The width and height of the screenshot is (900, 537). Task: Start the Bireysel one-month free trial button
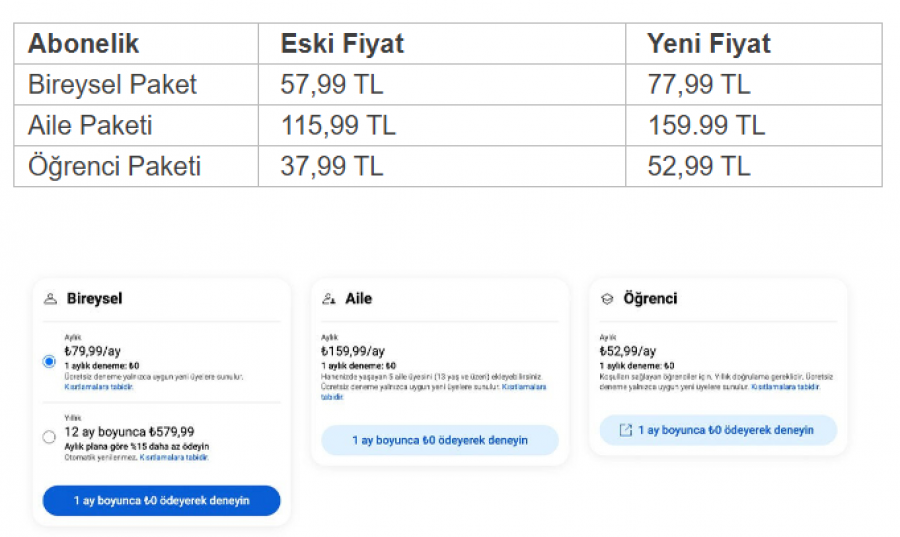point(161,501)
